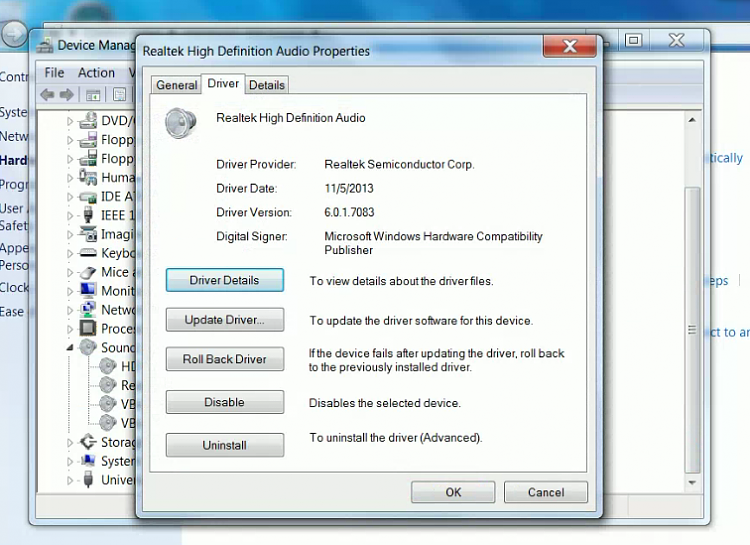The image size is (750, 545).
Task: Expand the IEEE 1394 node
Action: tap(70, 216)
